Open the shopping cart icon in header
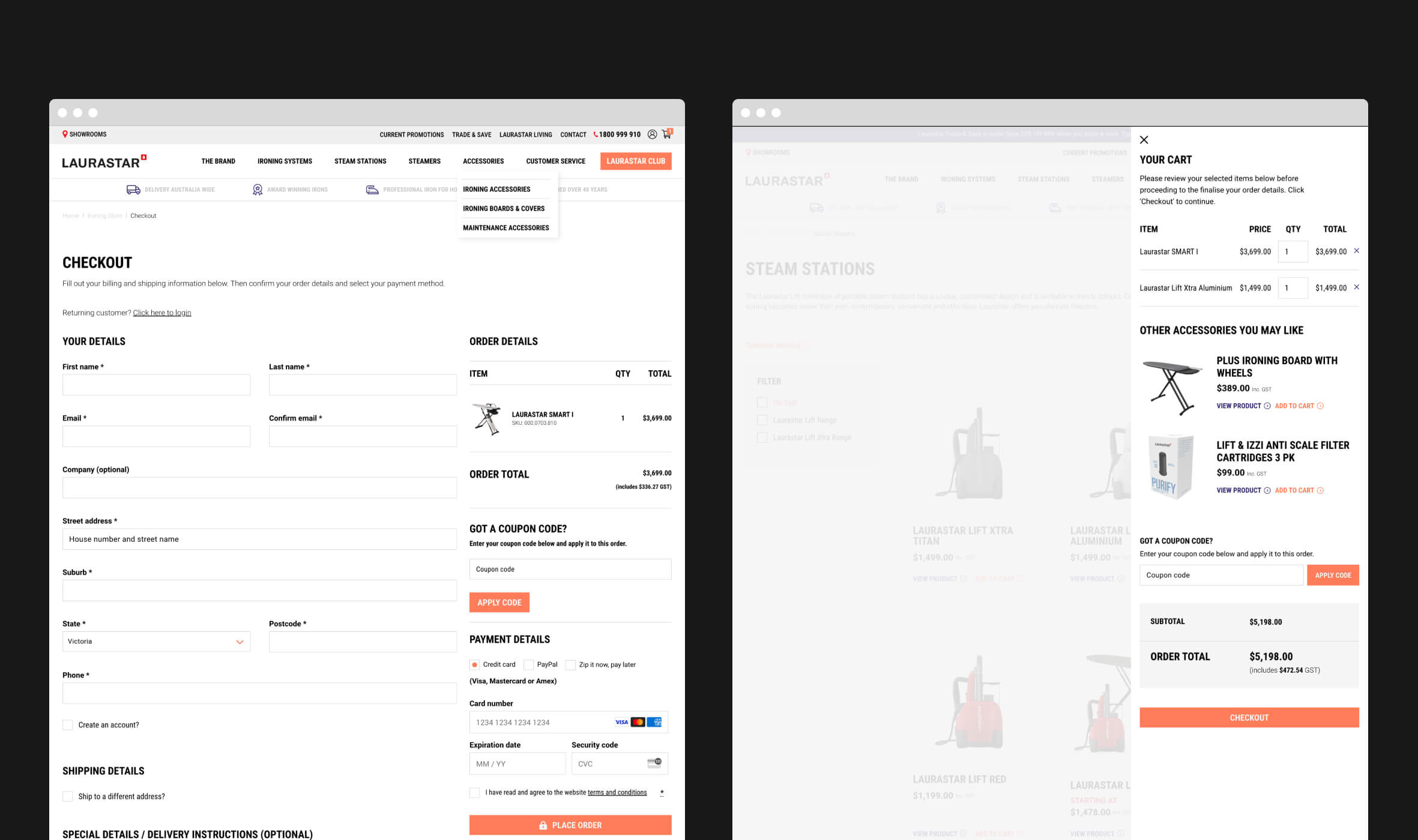Screen dimensions: 1418x840 coord(666,134)
